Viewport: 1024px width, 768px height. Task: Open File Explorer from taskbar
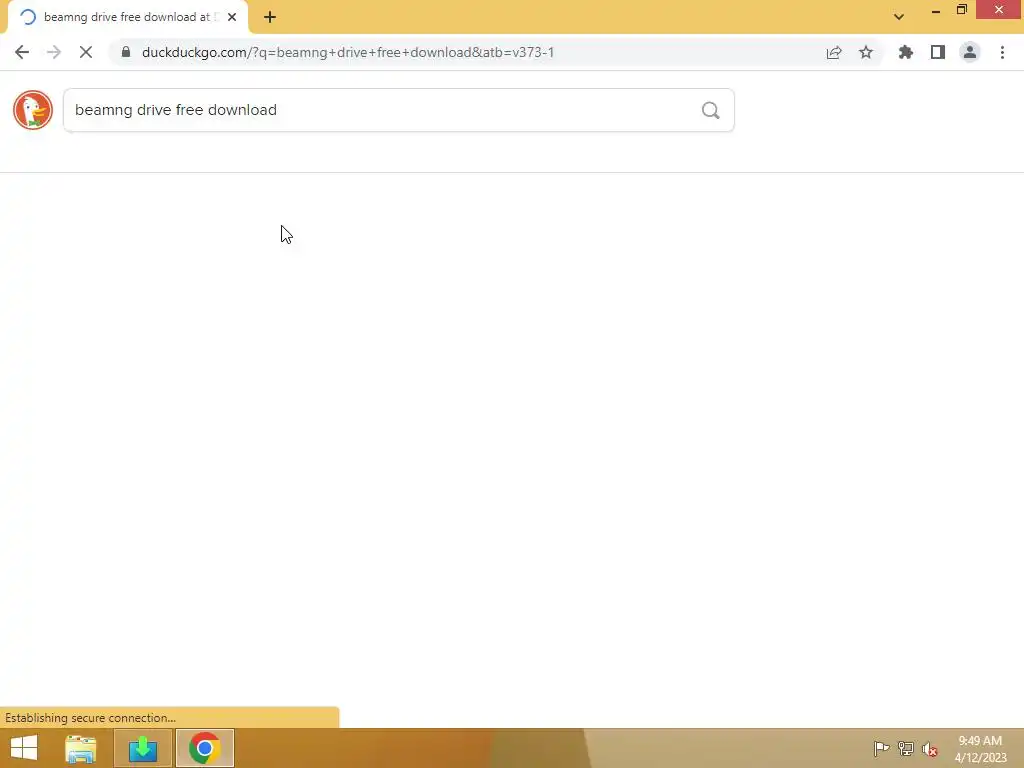coord(81,748)
